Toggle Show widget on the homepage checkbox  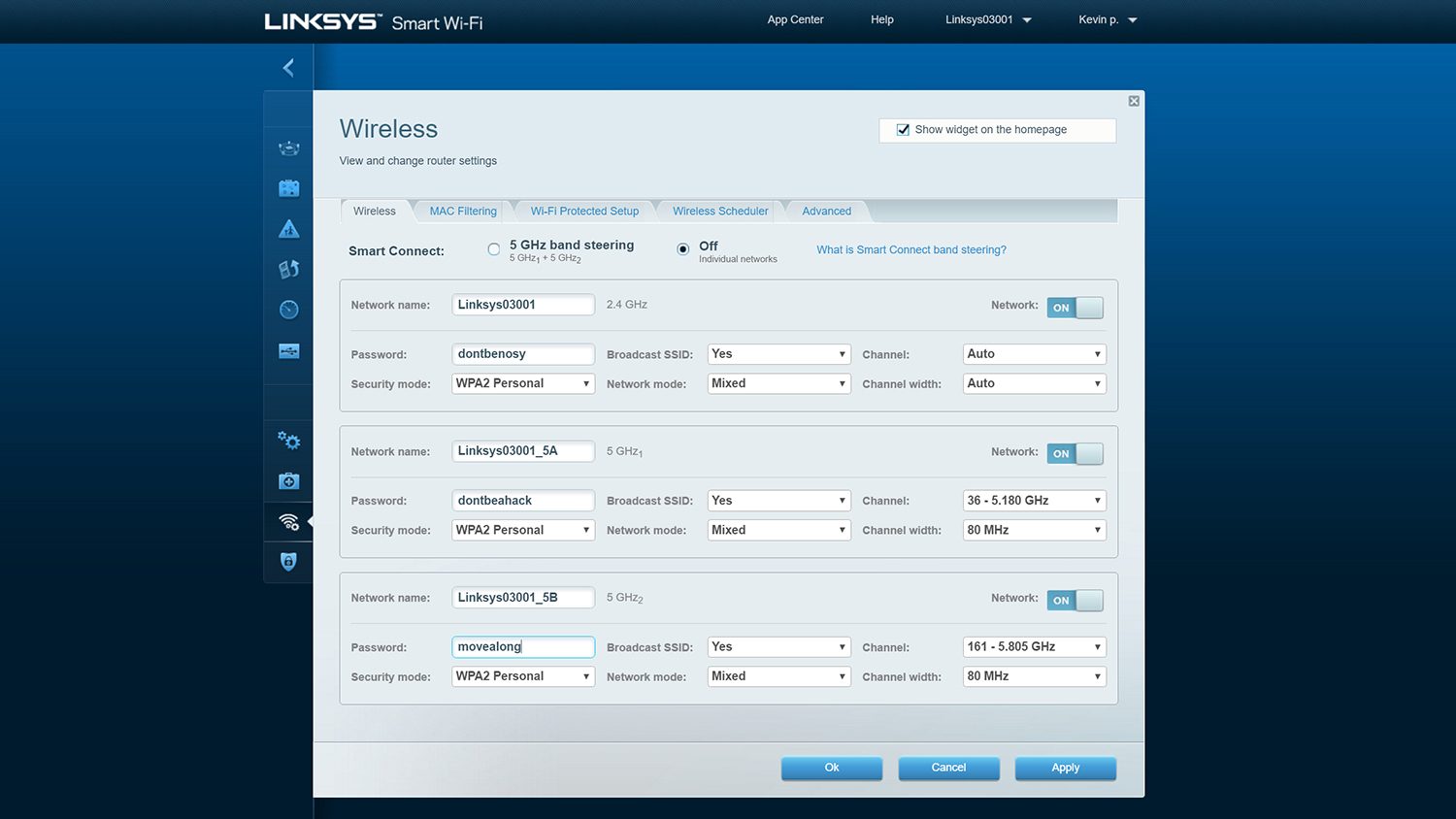coord(903,129)
